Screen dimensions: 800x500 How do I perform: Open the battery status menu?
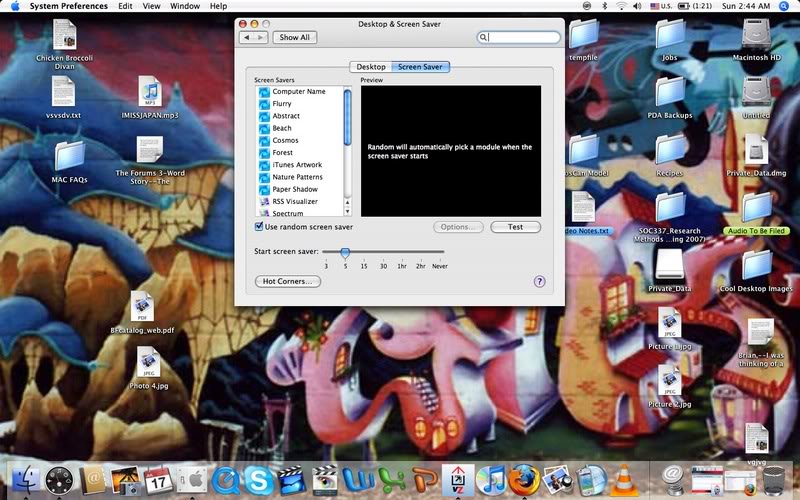[695, 6]
